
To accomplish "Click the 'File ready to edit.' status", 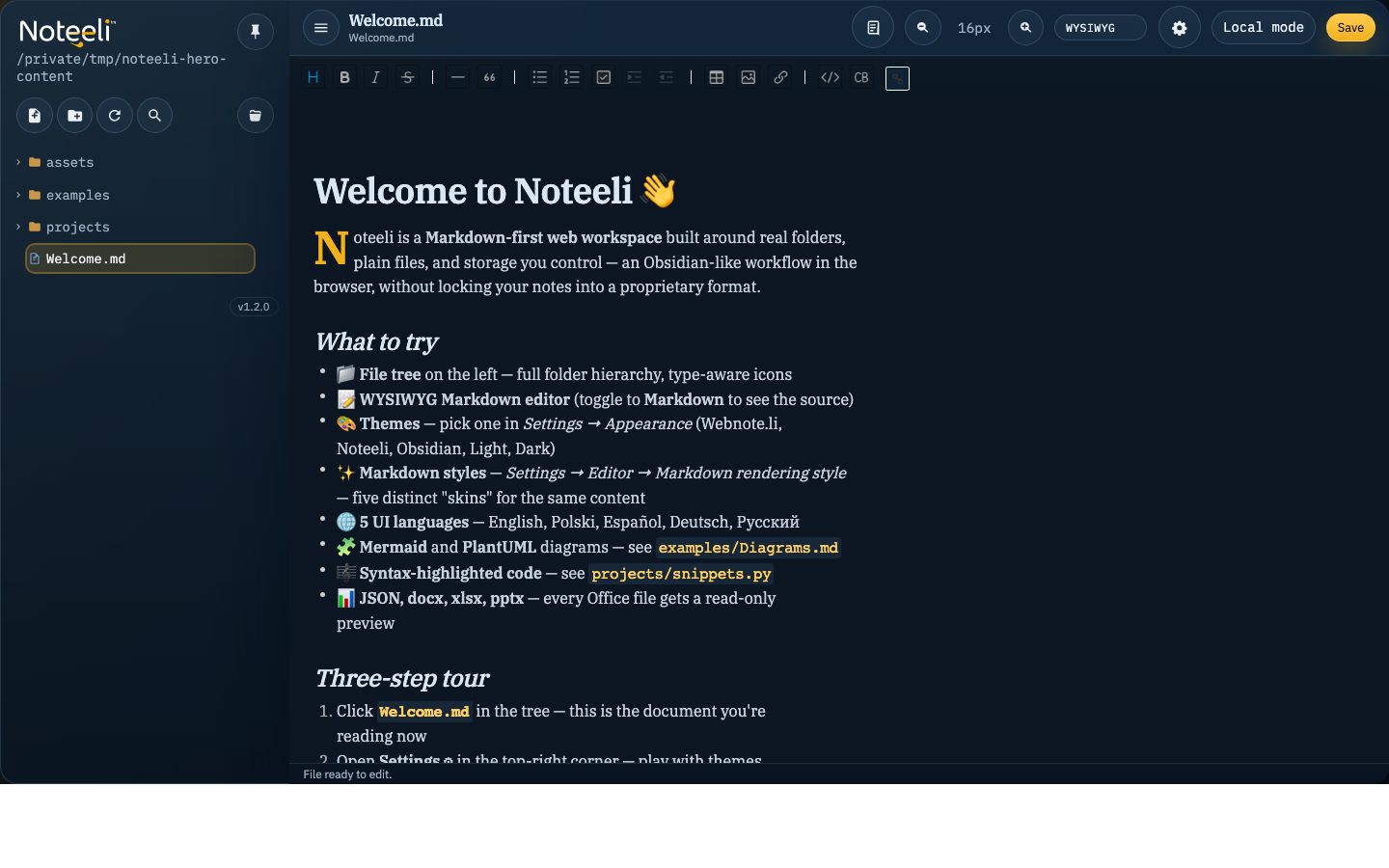I will (x=347, y=774).
